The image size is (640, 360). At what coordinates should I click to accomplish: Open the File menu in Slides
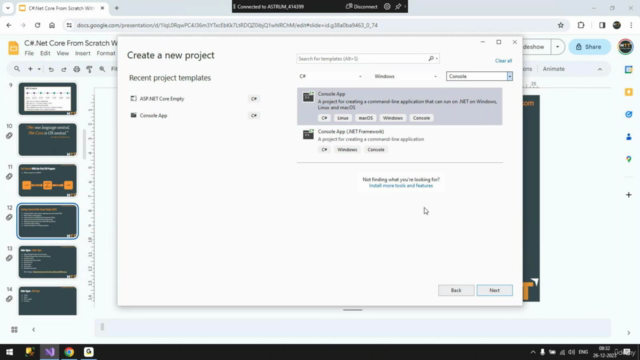pos(29,53)
